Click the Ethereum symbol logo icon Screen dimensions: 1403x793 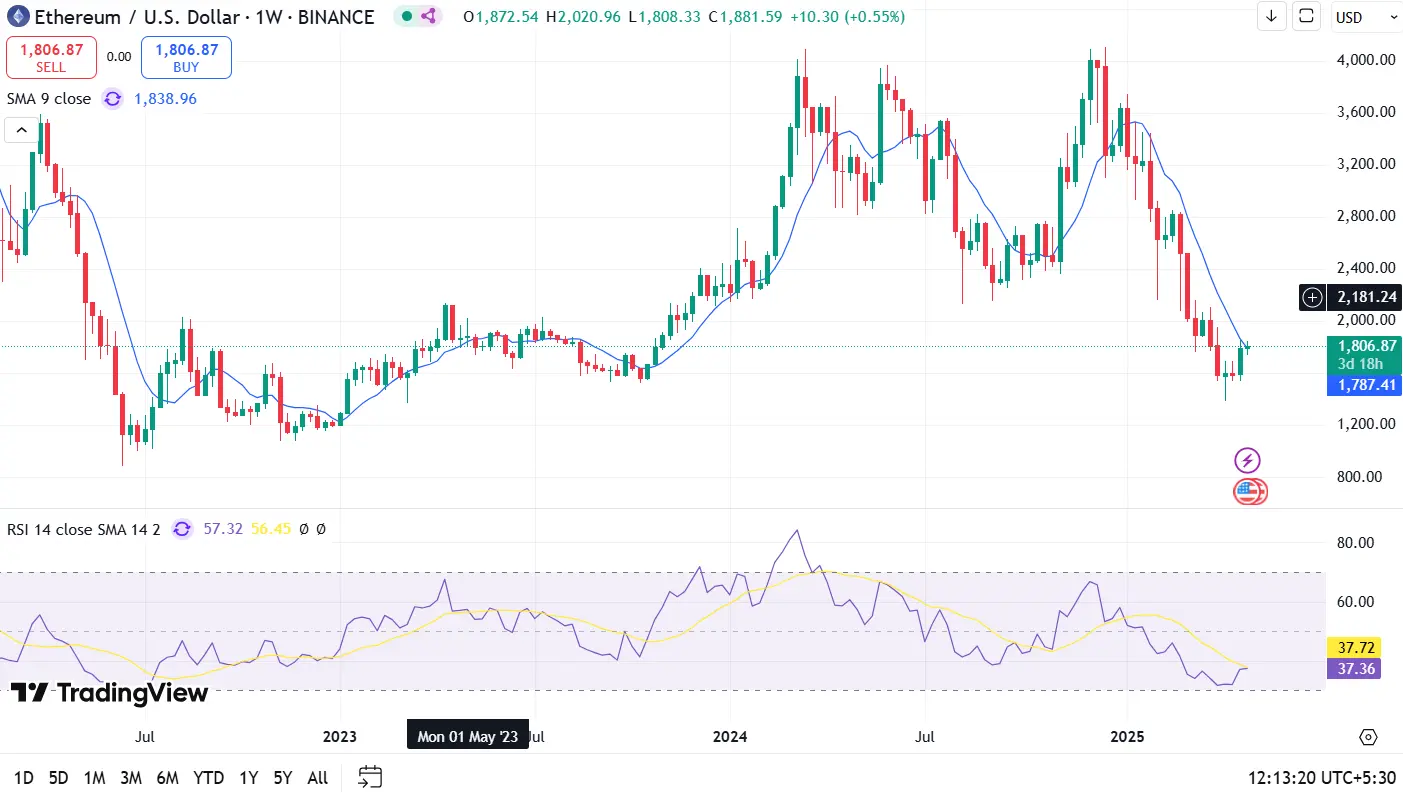tap(18, 17)
